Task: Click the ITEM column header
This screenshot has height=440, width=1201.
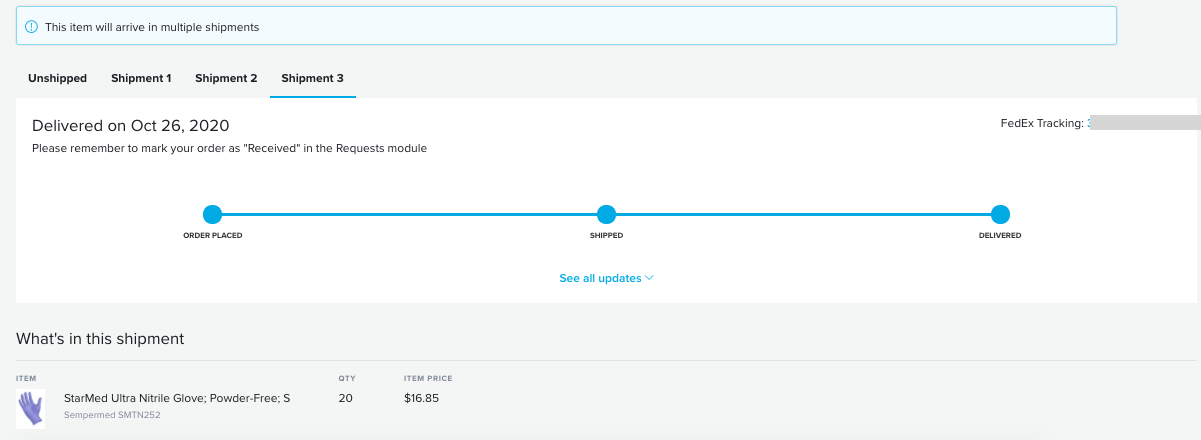Action: (25, 378)
